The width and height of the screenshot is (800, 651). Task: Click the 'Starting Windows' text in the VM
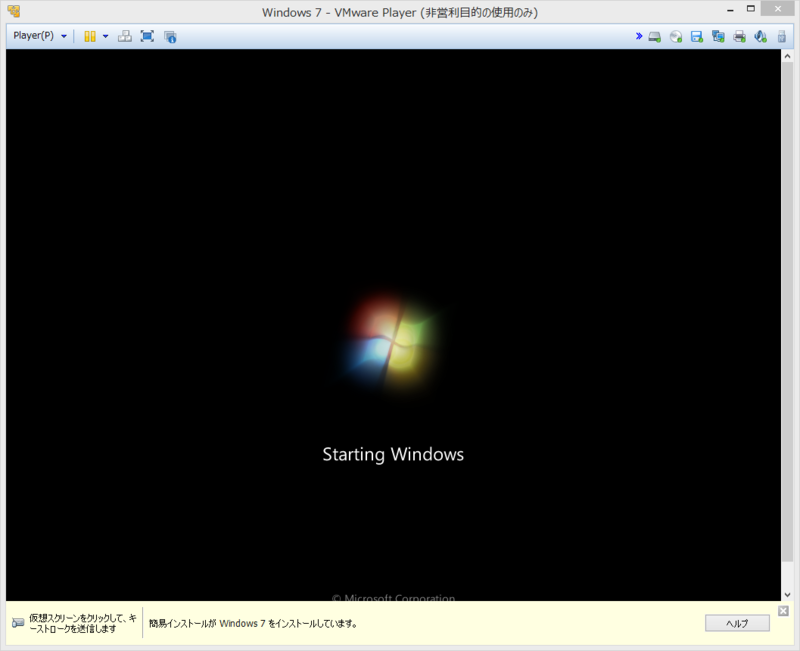point(393,454)
